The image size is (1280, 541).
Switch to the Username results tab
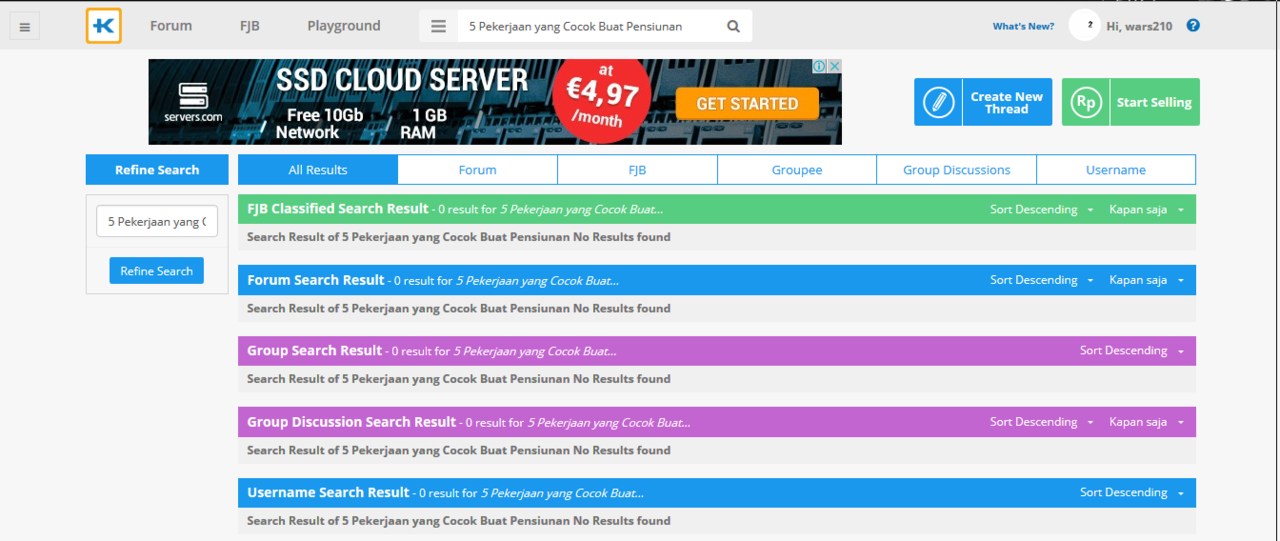pyautogui.click(x=1116, y=170)
